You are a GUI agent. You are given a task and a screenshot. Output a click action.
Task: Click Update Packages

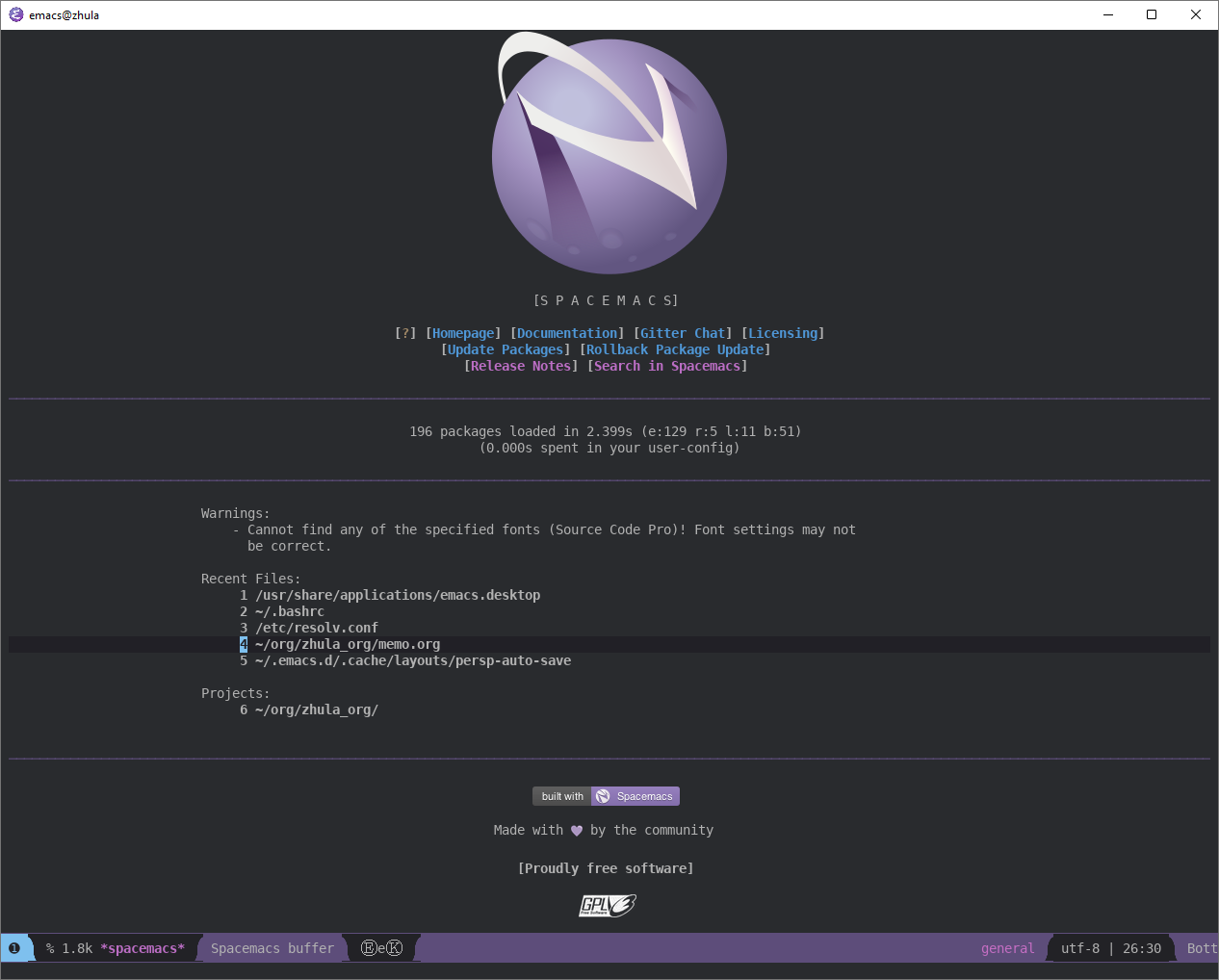[505, 348]
